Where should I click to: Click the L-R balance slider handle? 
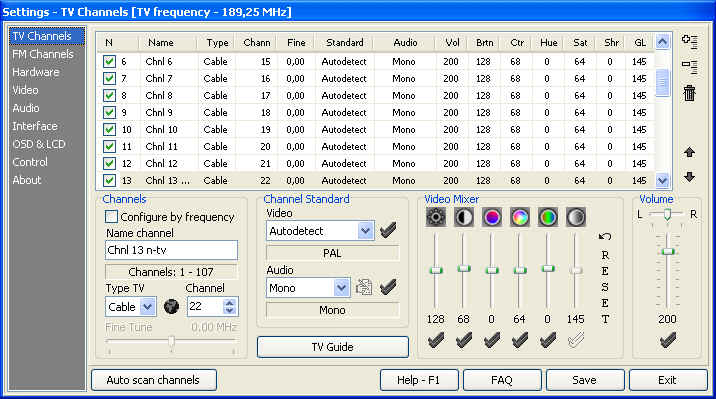point(667,214)
